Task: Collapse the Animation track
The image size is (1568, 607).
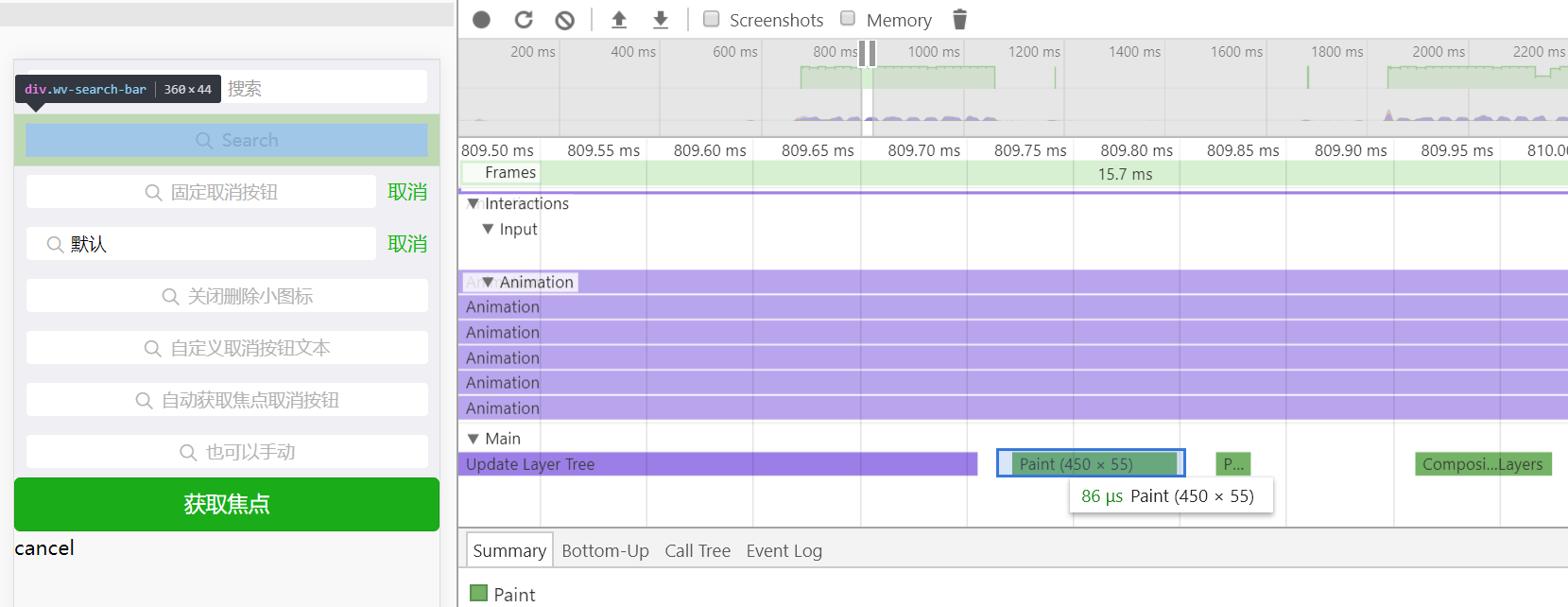Action: coord(488,282)
